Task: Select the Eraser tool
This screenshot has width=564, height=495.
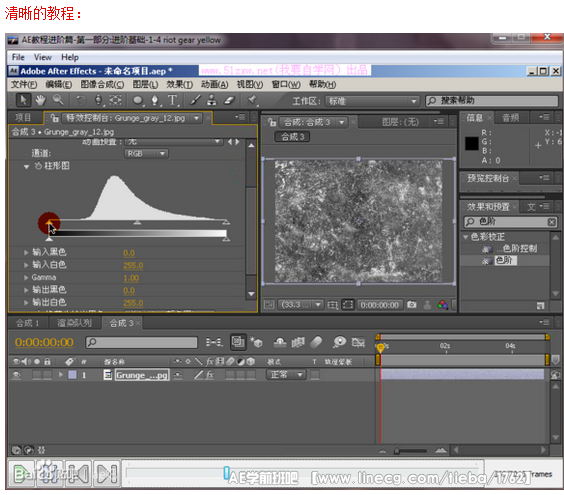Action: pos(229,100)
